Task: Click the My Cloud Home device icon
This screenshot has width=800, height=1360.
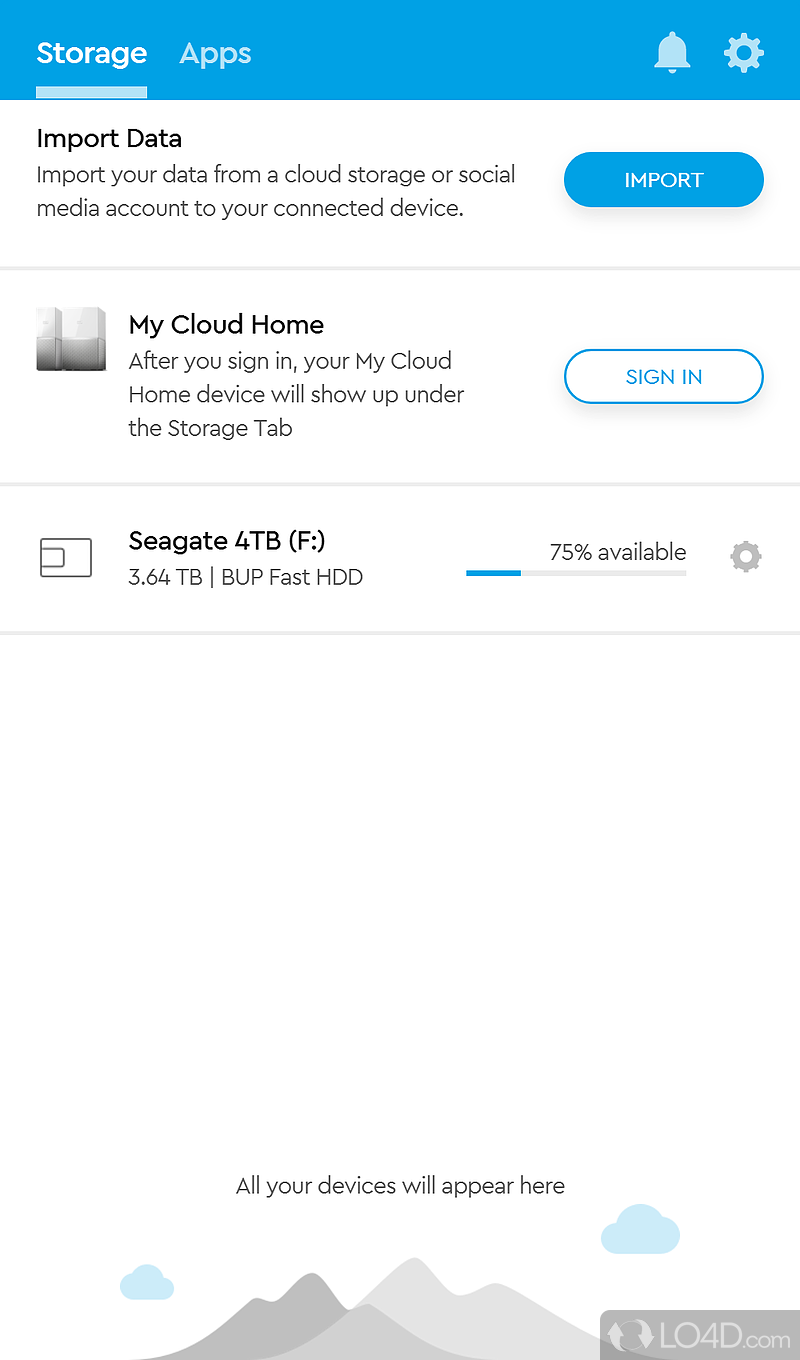Action: click(70, 339)
